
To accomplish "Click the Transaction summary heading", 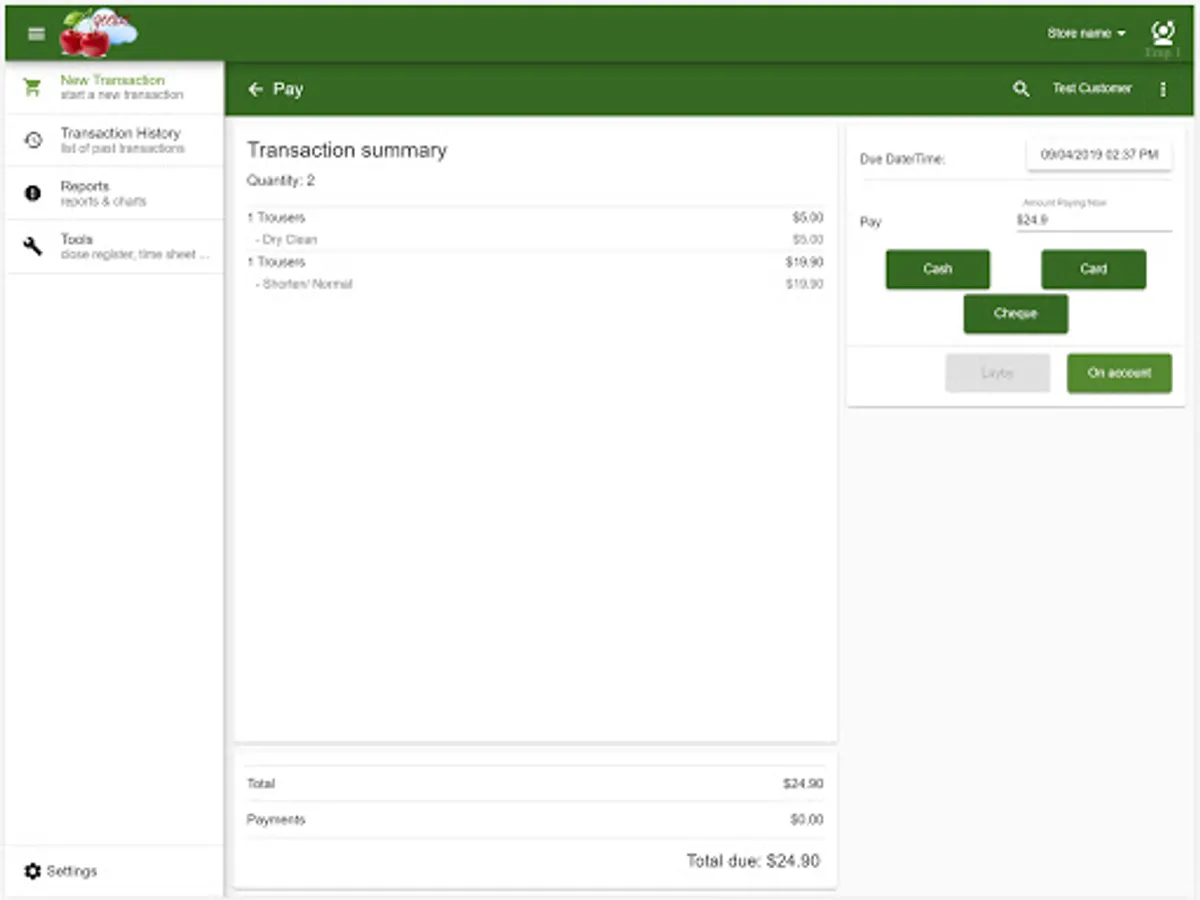I will tap(347, 150).
